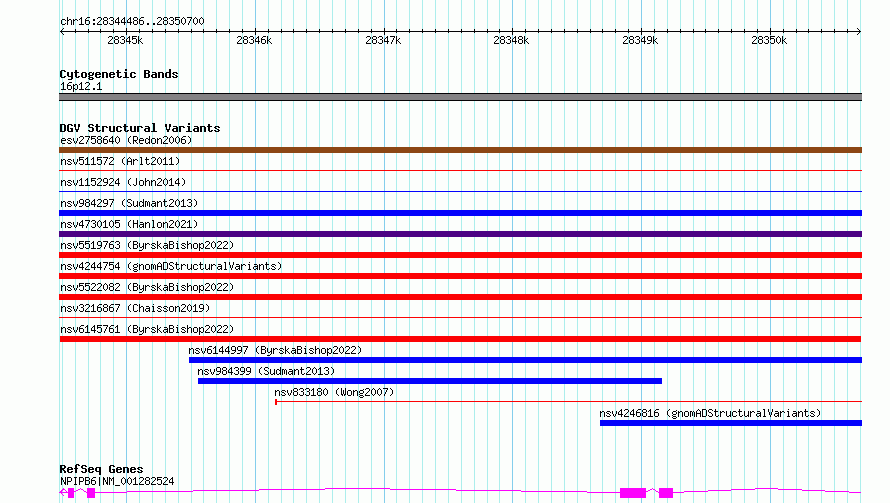Image resolution: width=890 pixels, height=503 pixels.
Task: Click the 28349k ruler mark
Action: pos(640,40)
